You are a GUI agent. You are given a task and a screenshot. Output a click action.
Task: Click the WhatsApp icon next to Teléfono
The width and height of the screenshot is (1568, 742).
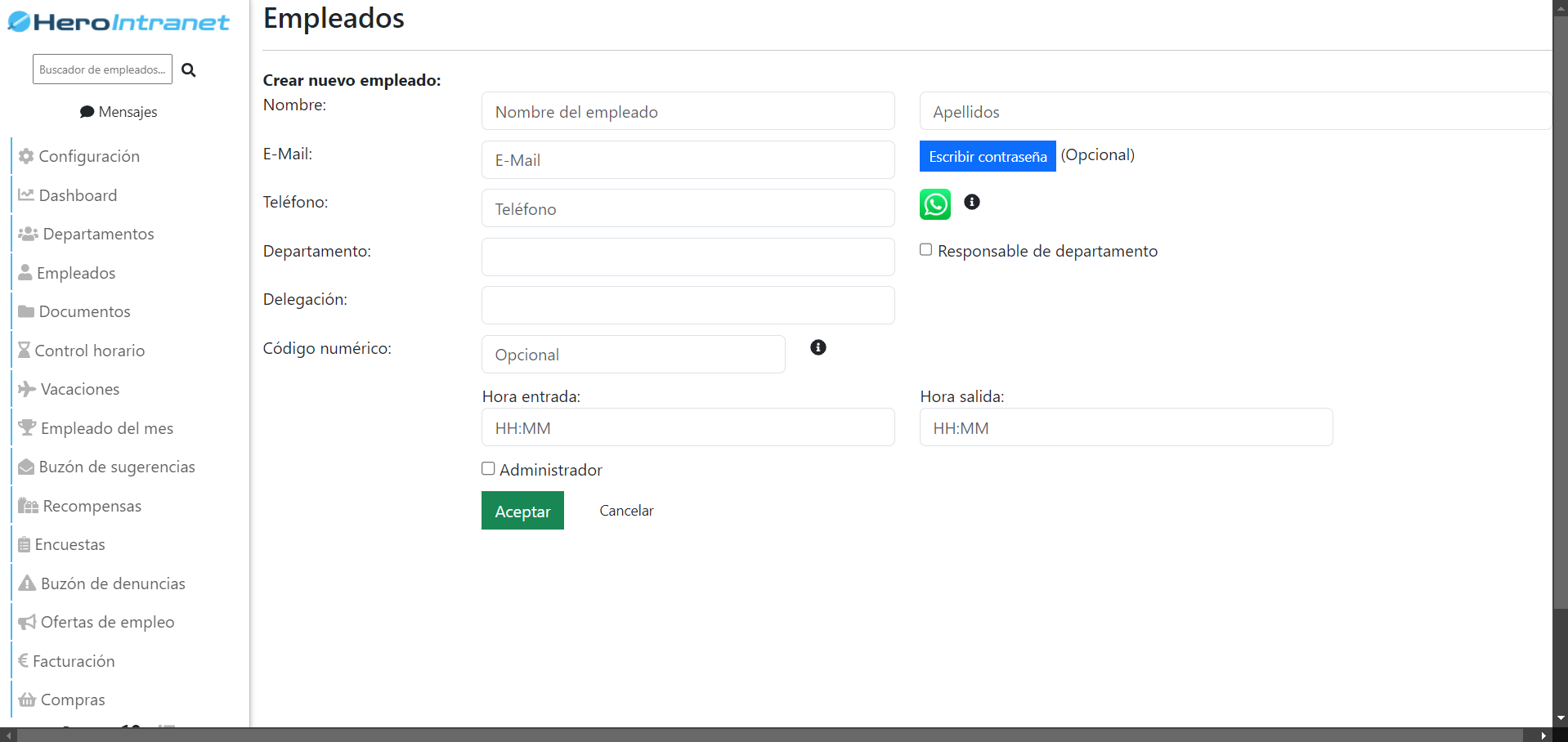(935, 204)
